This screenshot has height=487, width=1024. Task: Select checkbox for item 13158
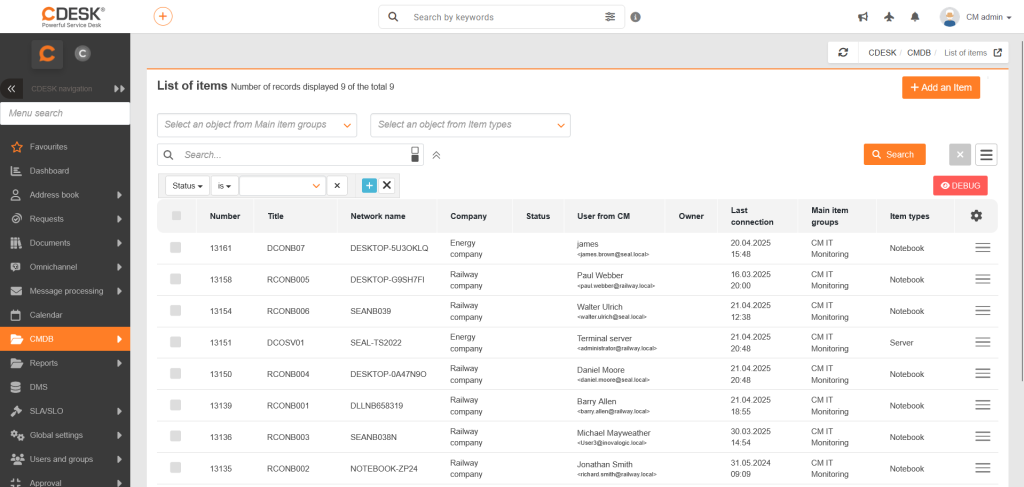[175, 279]
